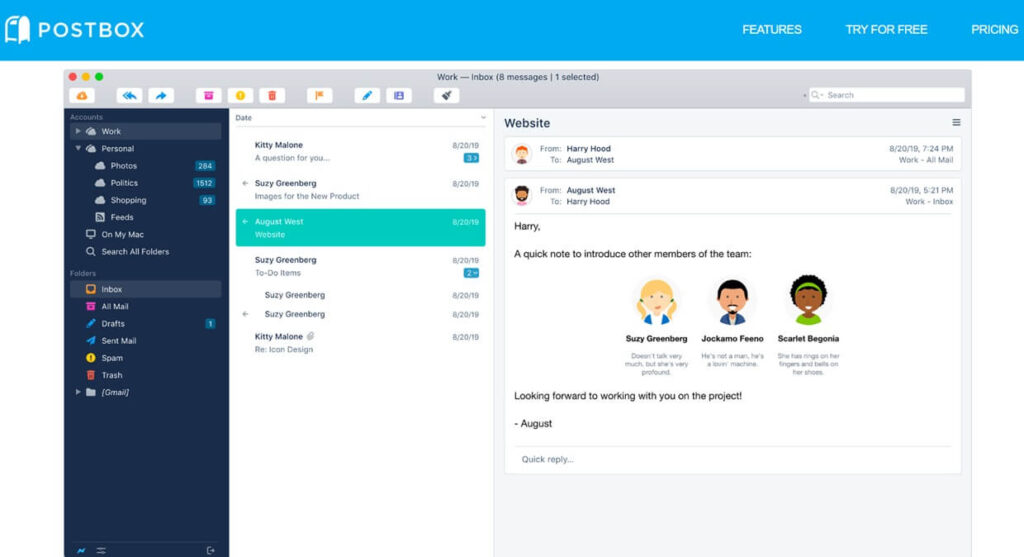Select August West's 'Website' message
1024x557 pixels.
coord(360,228)
